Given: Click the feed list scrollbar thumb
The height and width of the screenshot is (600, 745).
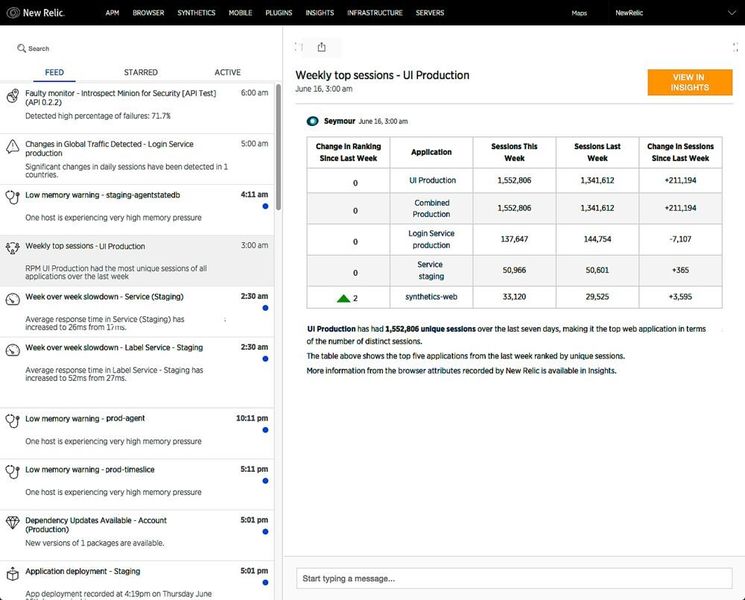Looking at the screenshot, I should [278, 147].
